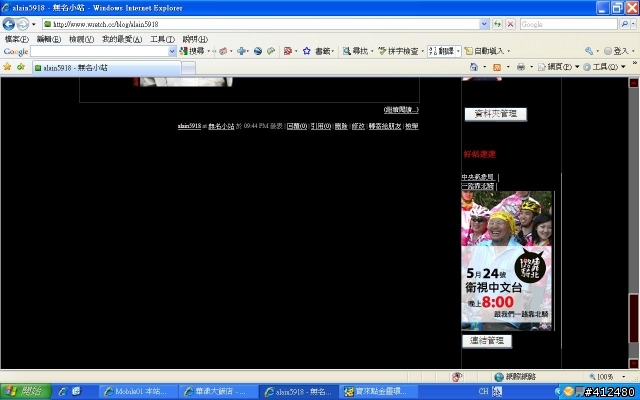The width and height of the screenshot is (640, 400).
Task: Click the 無名小站 link under the post
Action: pos(221,127)
